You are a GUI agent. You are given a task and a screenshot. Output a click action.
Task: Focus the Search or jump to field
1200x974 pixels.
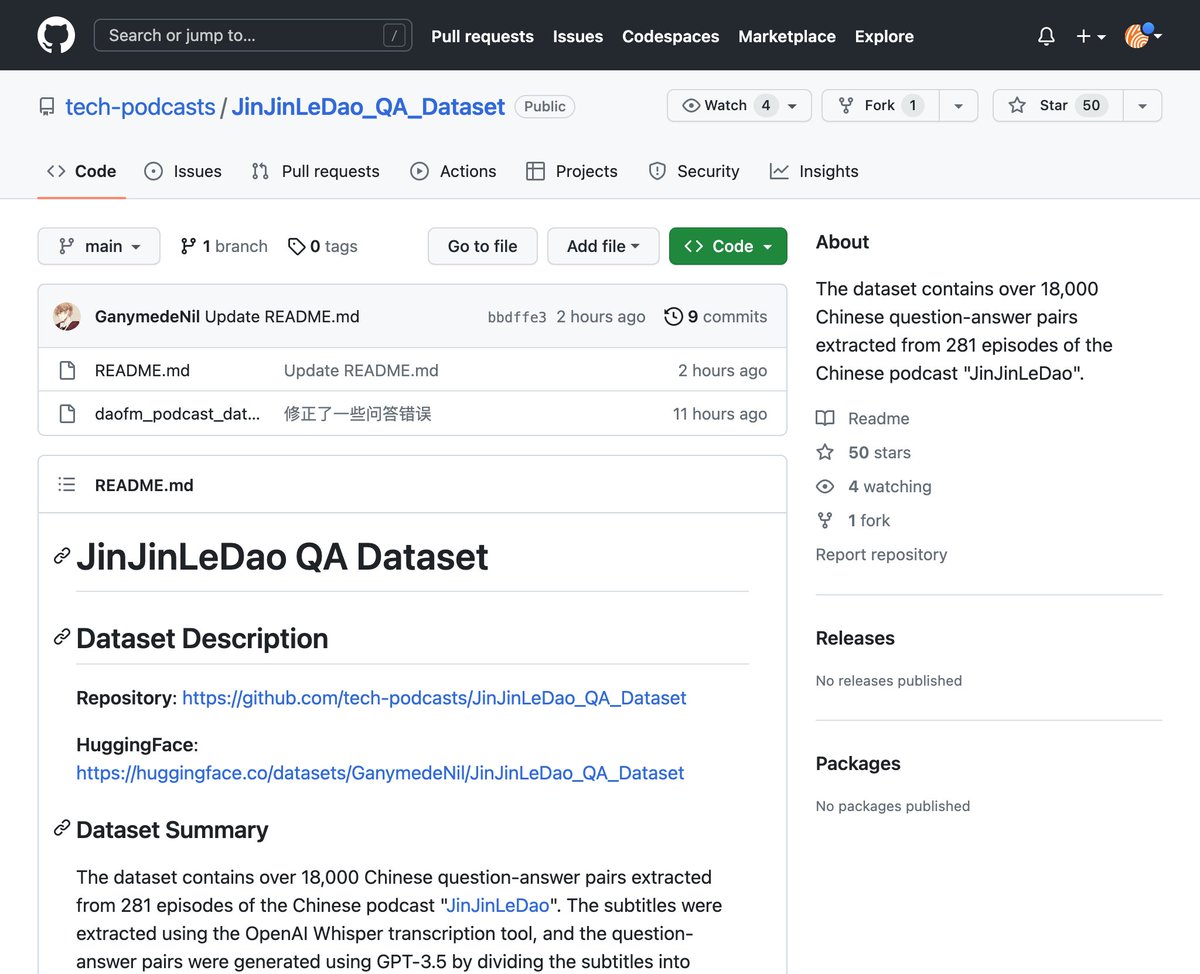[253, 36]
